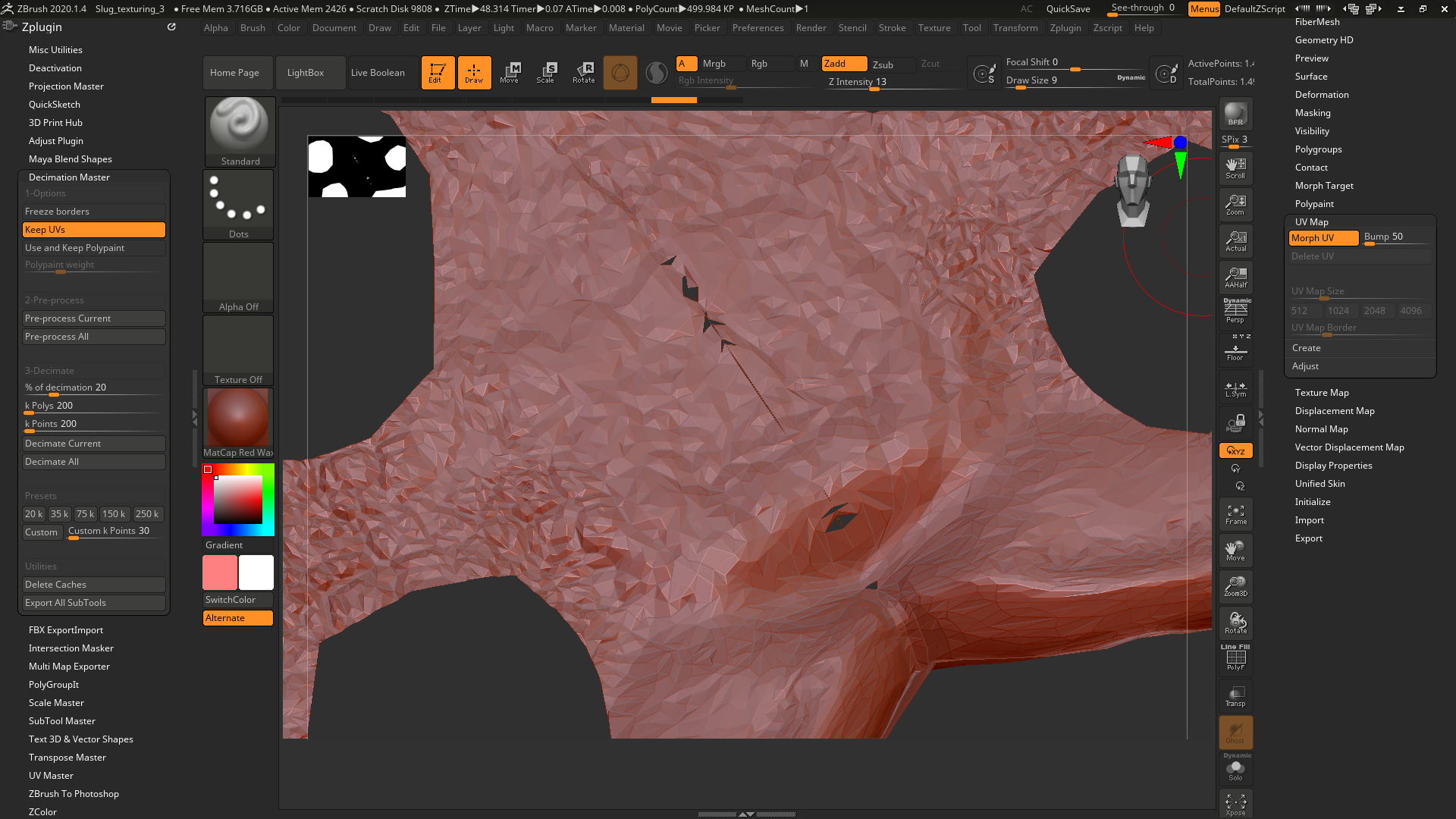
Task: Expand the Normal Map section
Action: tap(1321, 428)
